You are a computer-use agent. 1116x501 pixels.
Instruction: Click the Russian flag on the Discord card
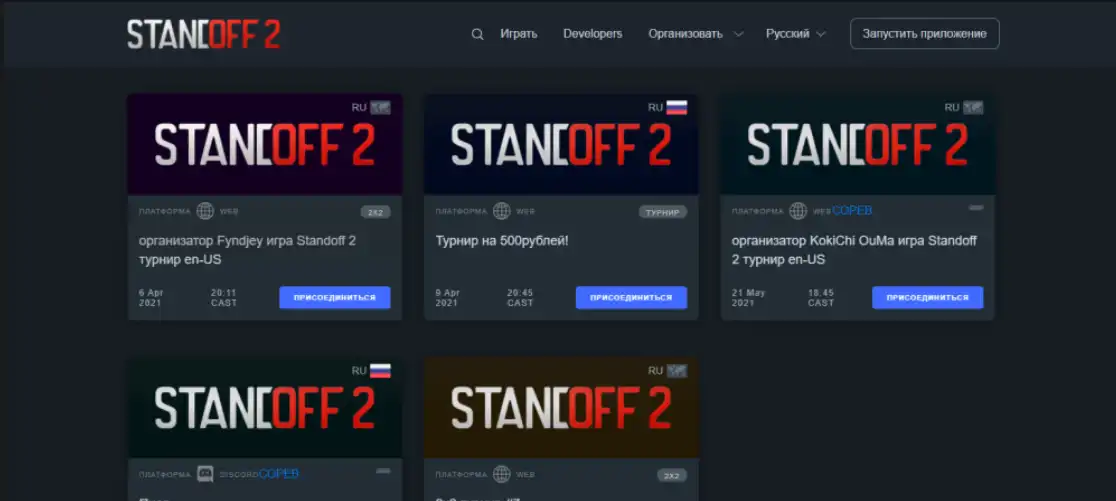click(380, 370)
